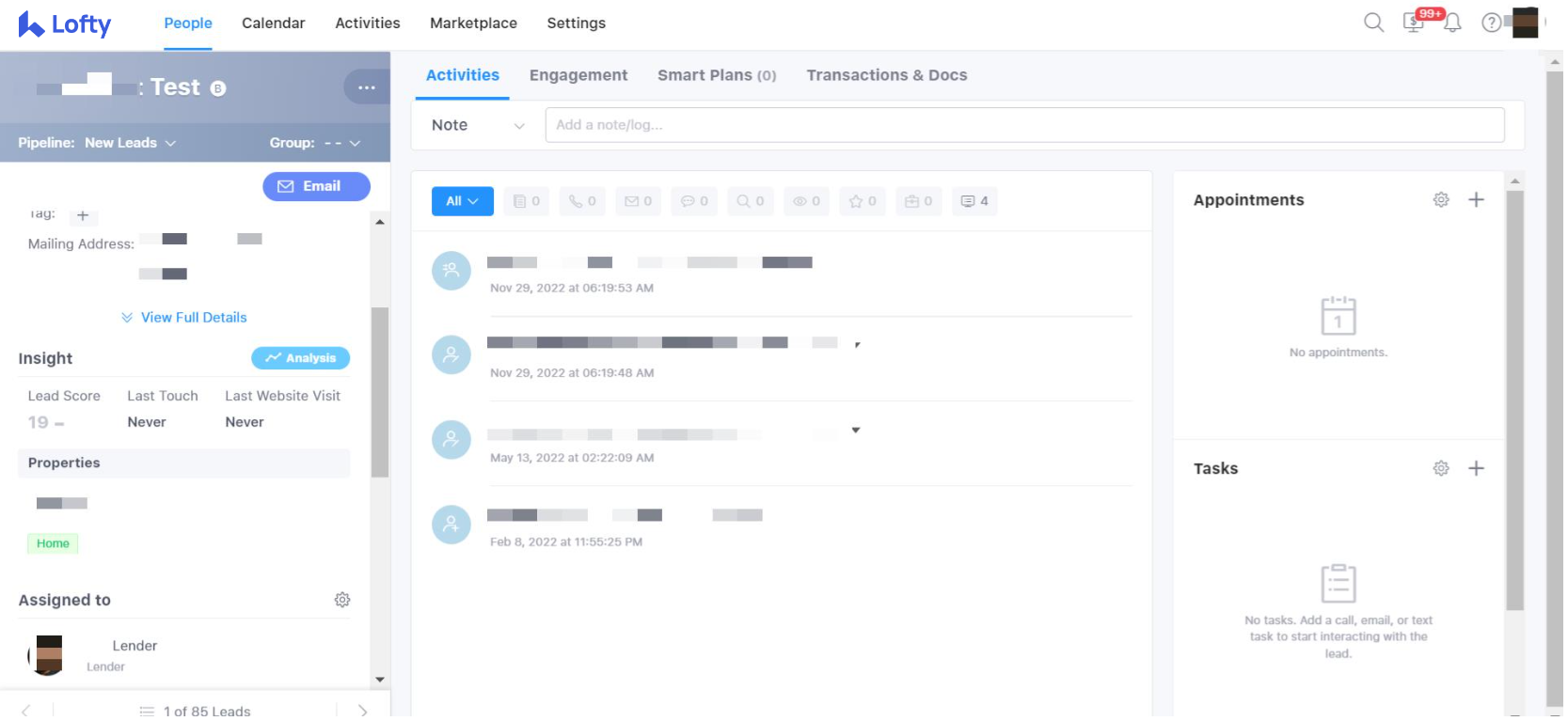Open Tasks settings gear
This screenshot has width=1568, height=721.
coord(1440,468)
